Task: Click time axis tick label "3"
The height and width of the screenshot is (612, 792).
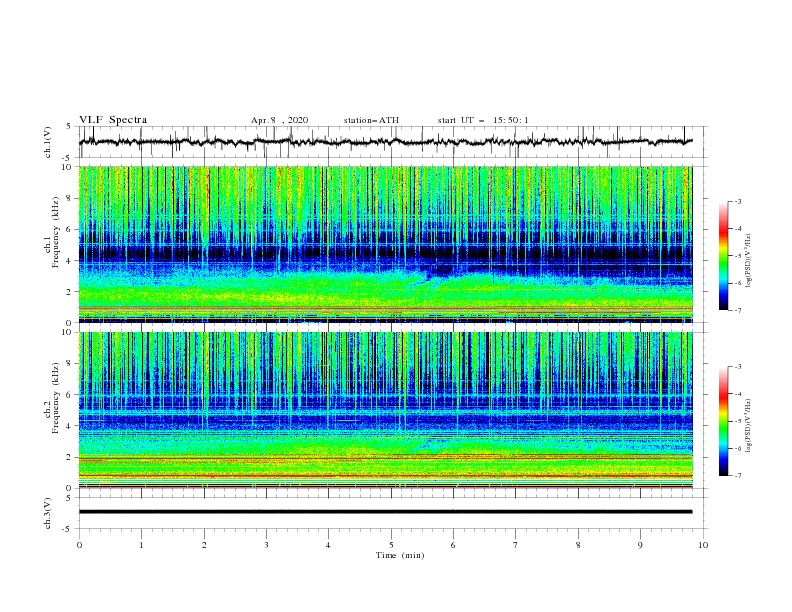Action: tap(266, 545)
